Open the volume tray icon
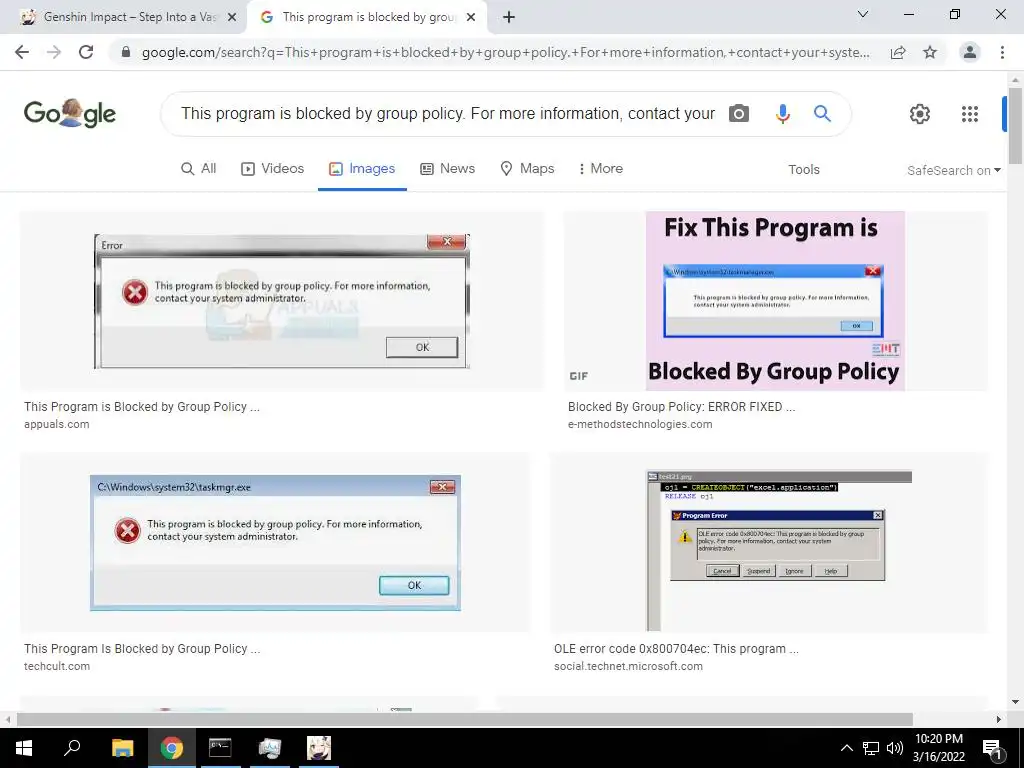Viewport: 1024px width, 768px height. (x=895, y=748)
